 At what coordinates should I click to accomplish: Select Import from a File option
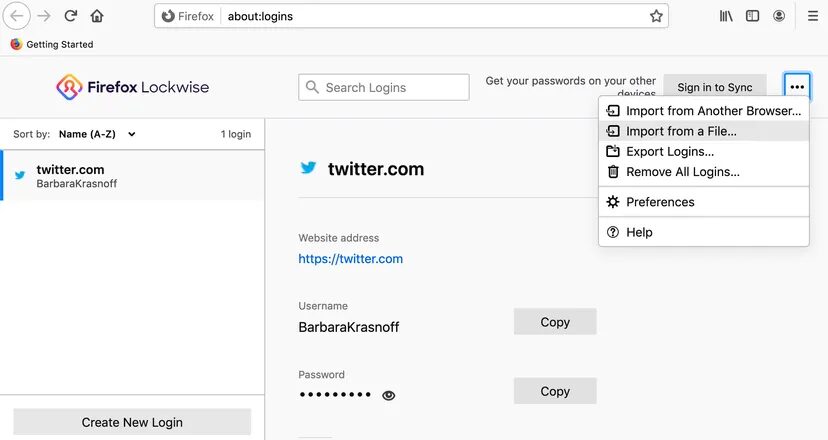pos(681,131)
